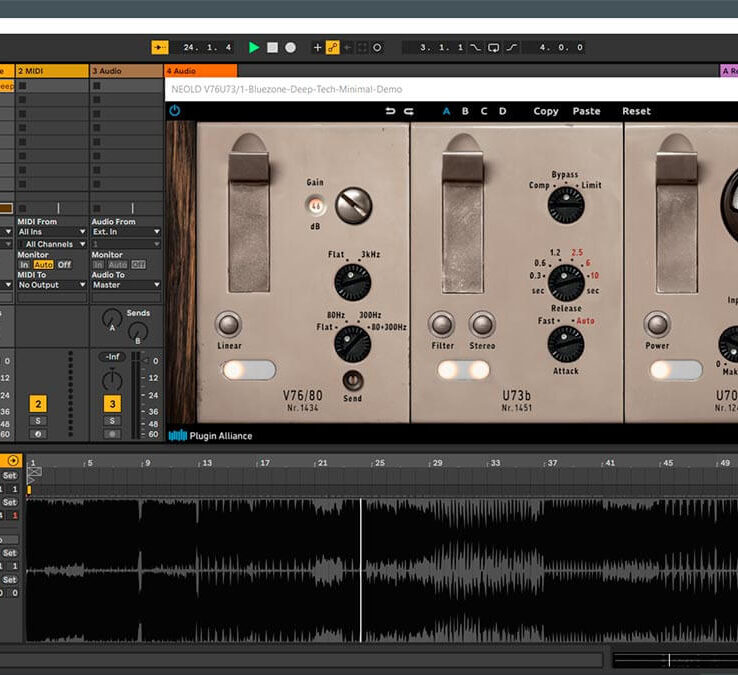Click the Send B knob on track 3
This screenshot has height=675, width=738.
(137, 332)
